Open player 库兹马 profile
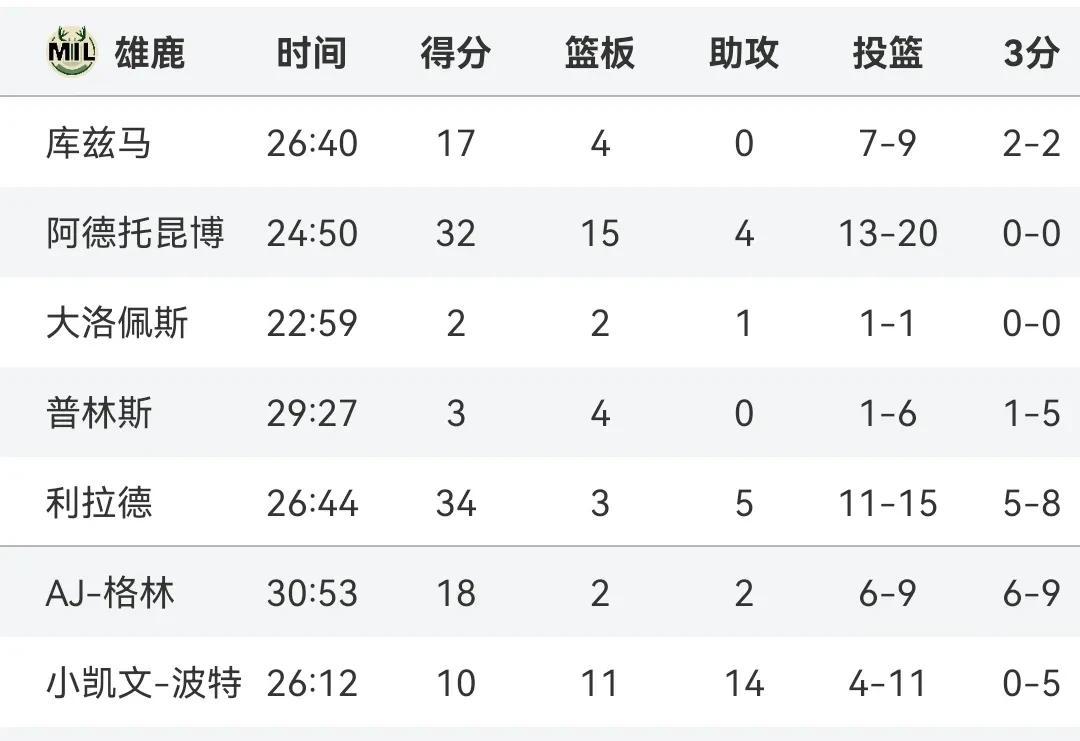The image size is (1080, 741). [98, 143]
